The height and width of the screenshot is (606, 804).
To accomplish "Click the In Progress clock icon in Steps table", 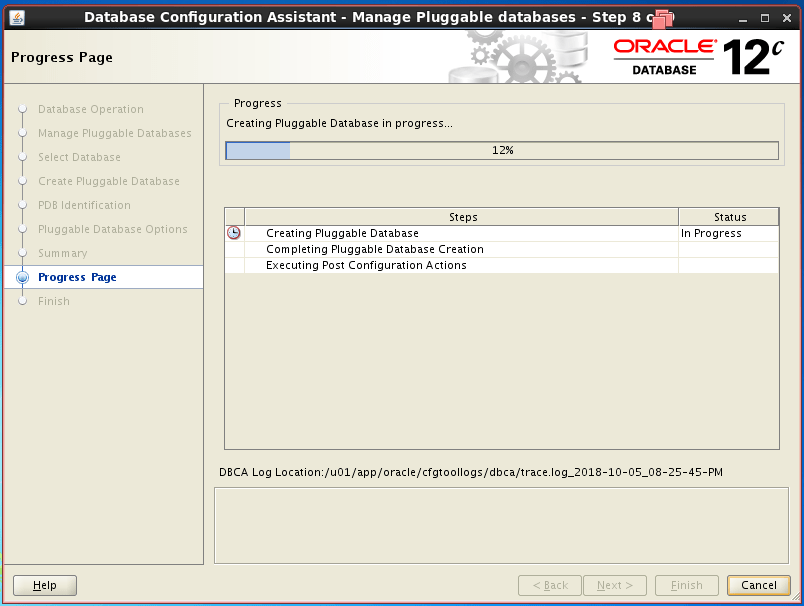I will [232, 232].
